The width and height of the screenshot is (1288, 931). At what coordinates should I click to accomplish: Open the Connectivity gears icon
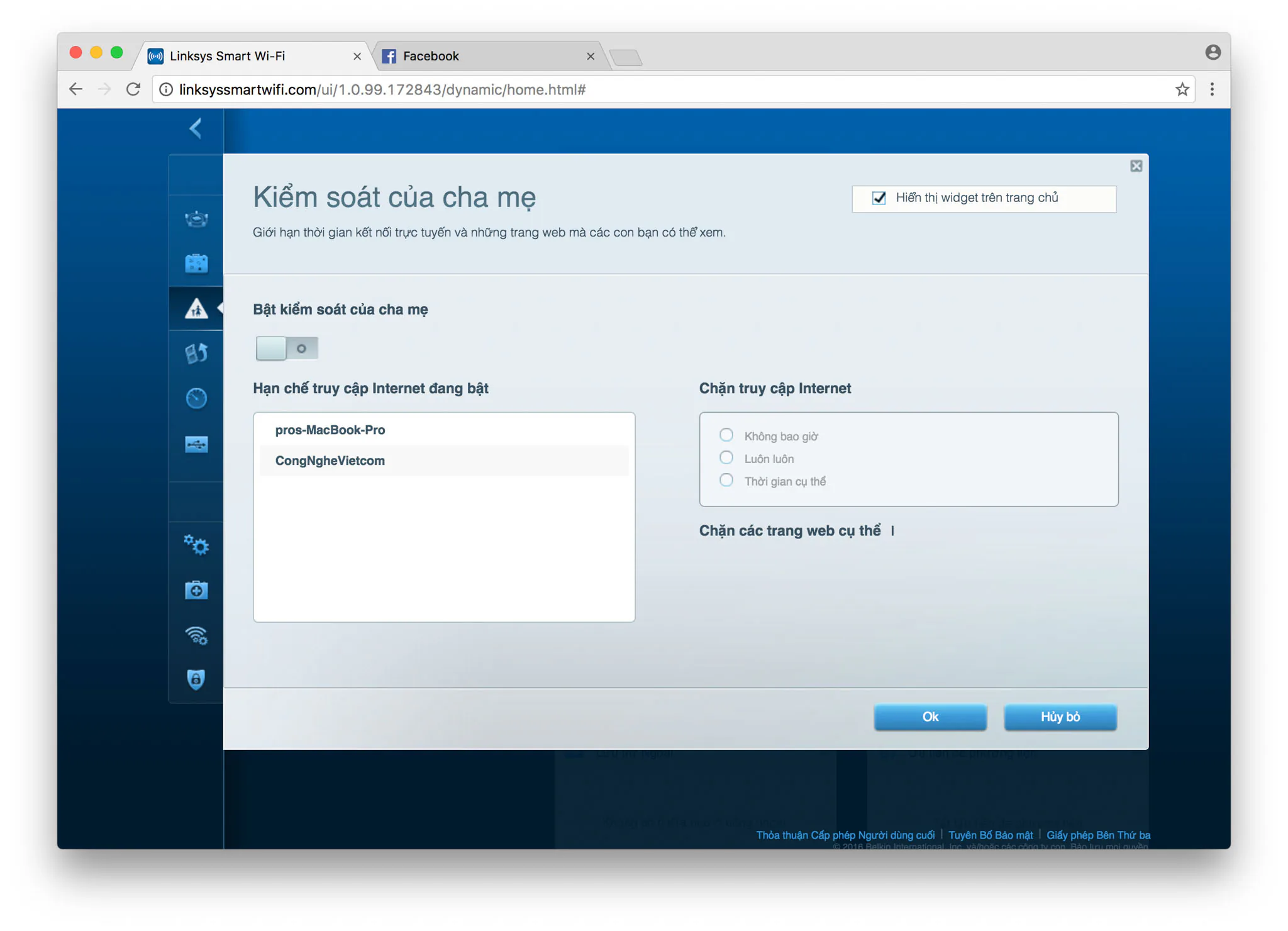[196, 545]
